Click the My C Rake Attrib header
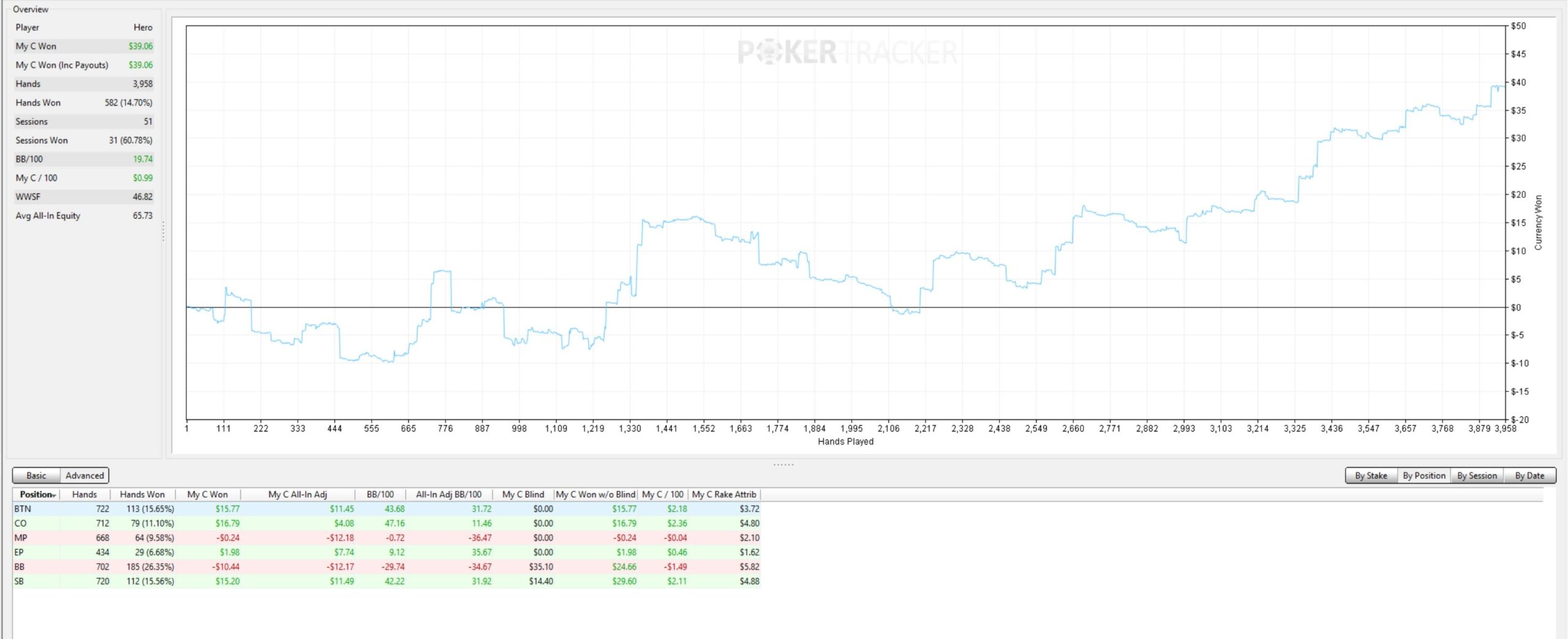 tap(724, 494)
